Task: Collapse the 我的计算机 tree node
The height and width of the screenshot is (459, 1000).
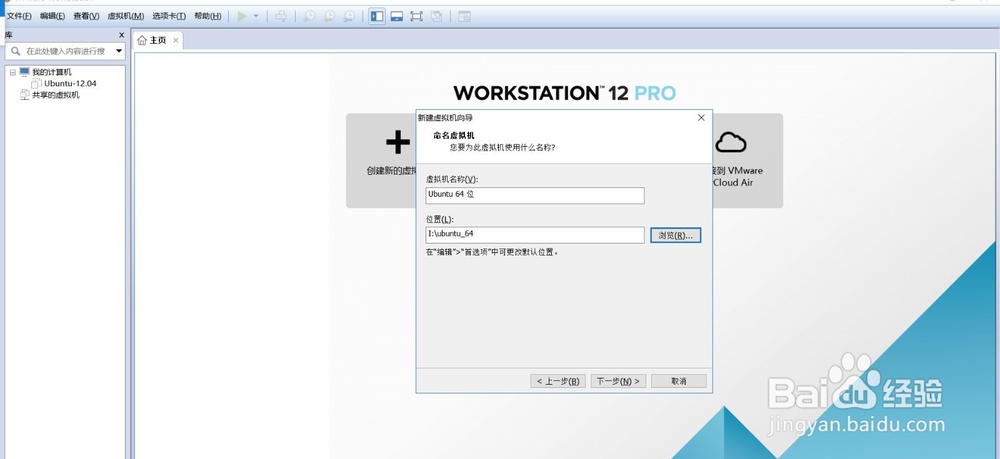Action: coord(13,73)
